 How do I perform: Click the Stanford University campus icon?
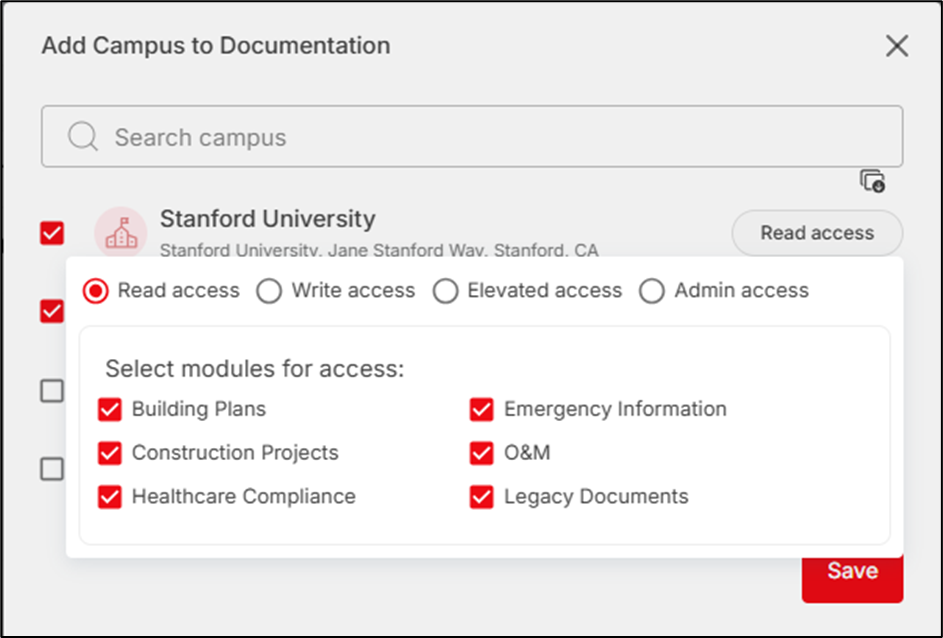[121, 233]
